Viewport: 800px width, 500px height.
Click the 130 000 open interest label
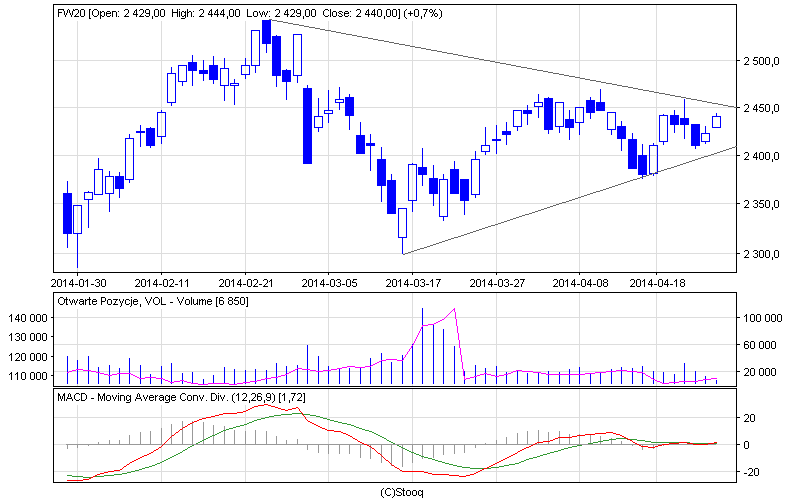(x=28, y=338)
